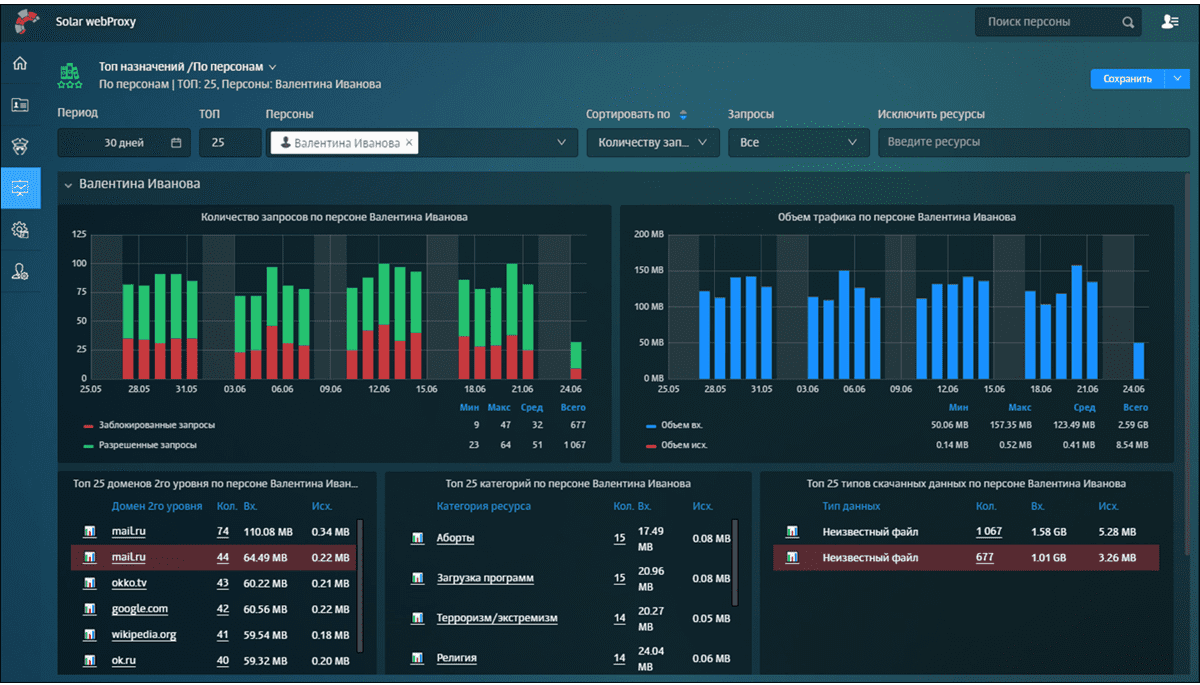Click the exclude resources input field
This screenshot has height=685, width=1200.
pyautogui.click(x=1026, y=143)
